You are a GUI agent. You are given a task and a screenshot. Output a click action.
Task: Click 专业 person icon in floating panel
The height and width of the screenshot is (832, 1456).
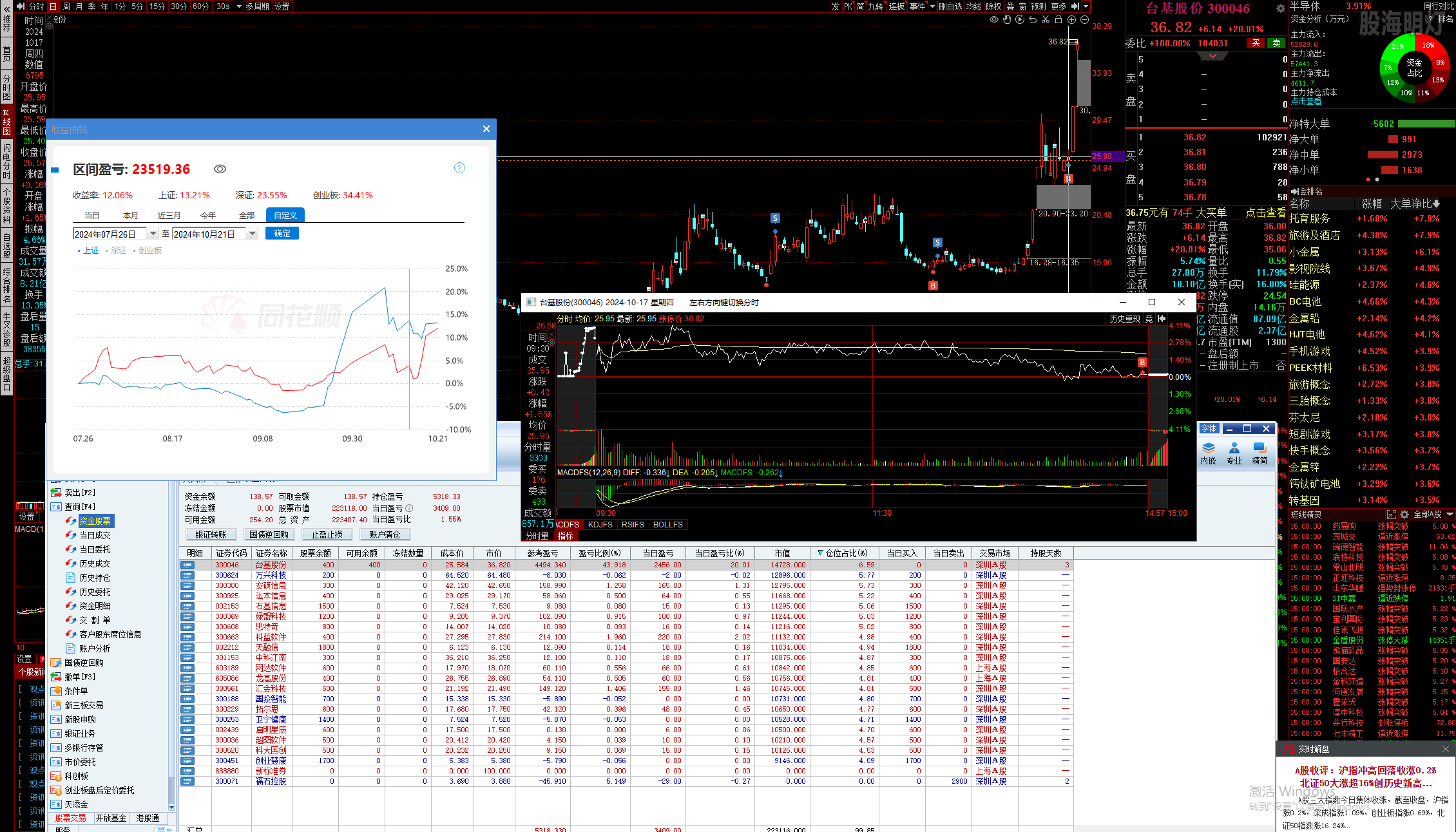coord(1234,453)
